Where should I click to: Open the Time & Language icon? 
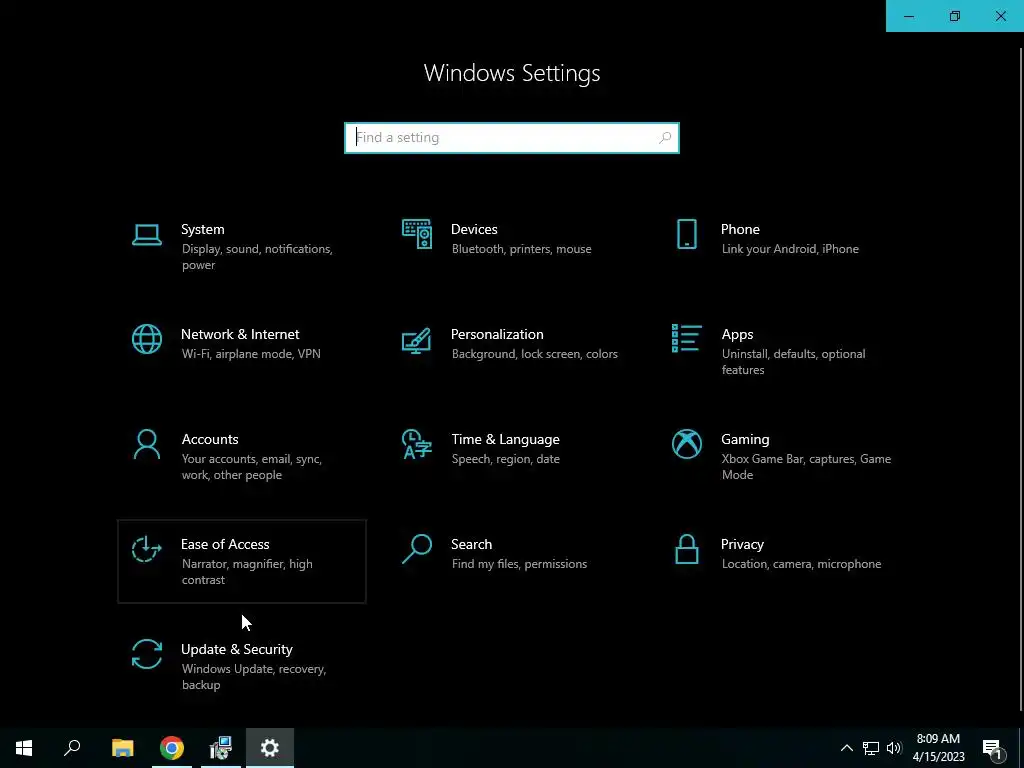[x=417, y=444]
